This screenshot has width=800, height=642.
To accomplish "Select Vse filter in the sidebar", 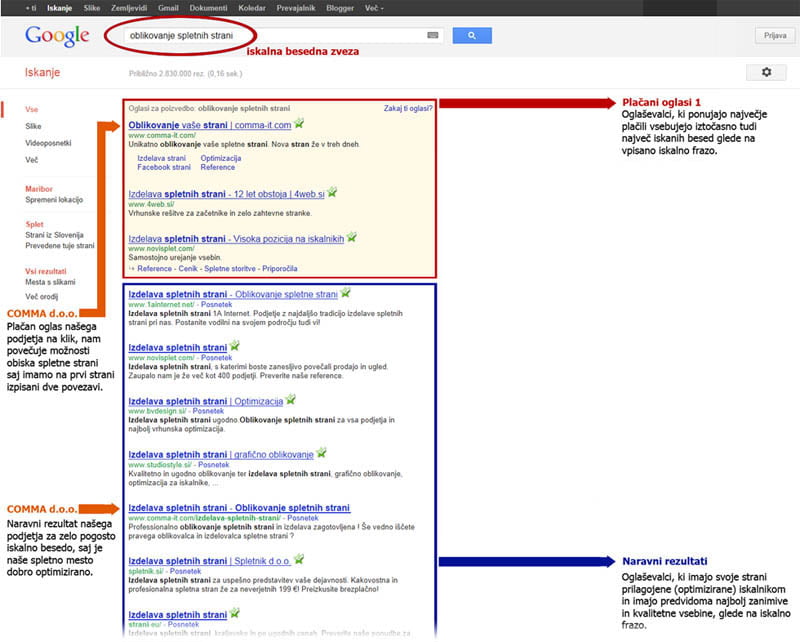I will tap(32, 109).
